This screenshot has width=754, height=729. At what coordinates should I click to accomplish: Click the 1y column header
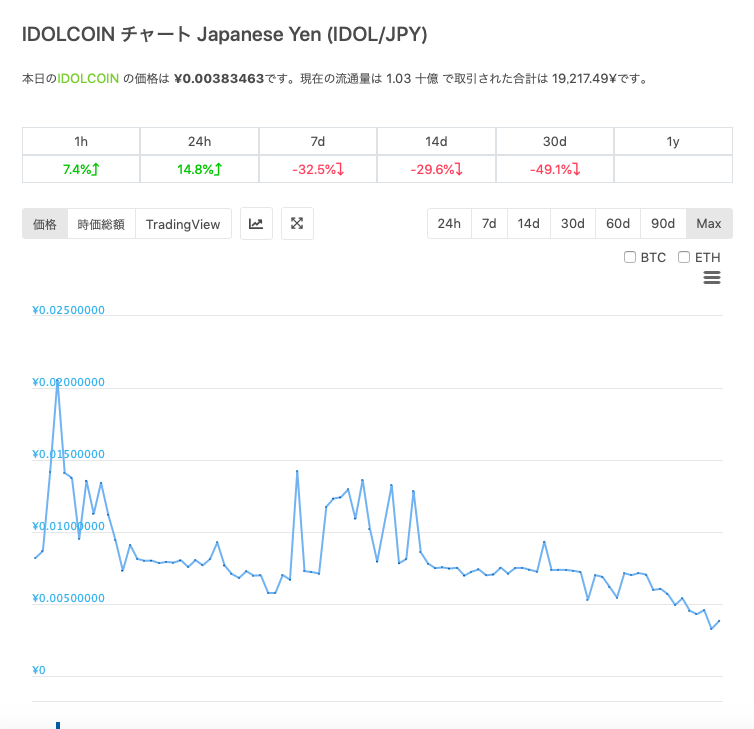(673, 142)
